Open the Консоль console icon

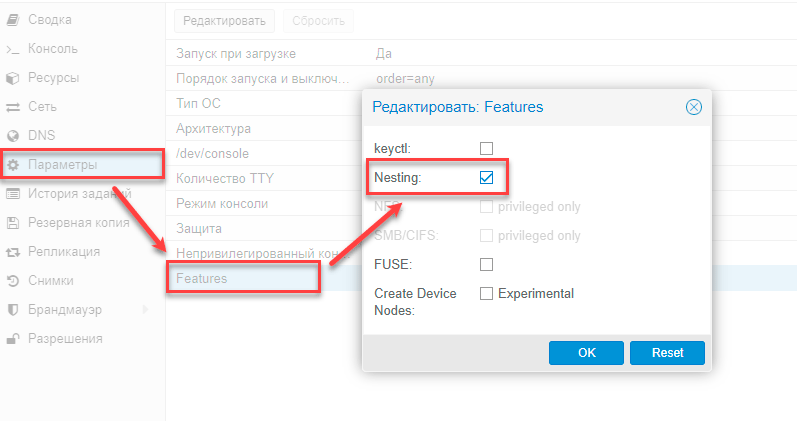click(x=13, y=49)
